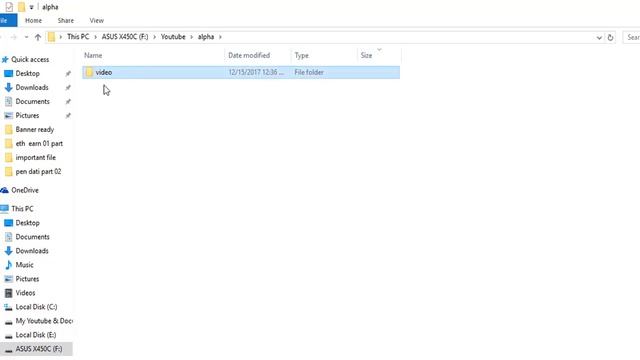Click the pin icon beside Desktop
The image size is (640, 360).
68,73
